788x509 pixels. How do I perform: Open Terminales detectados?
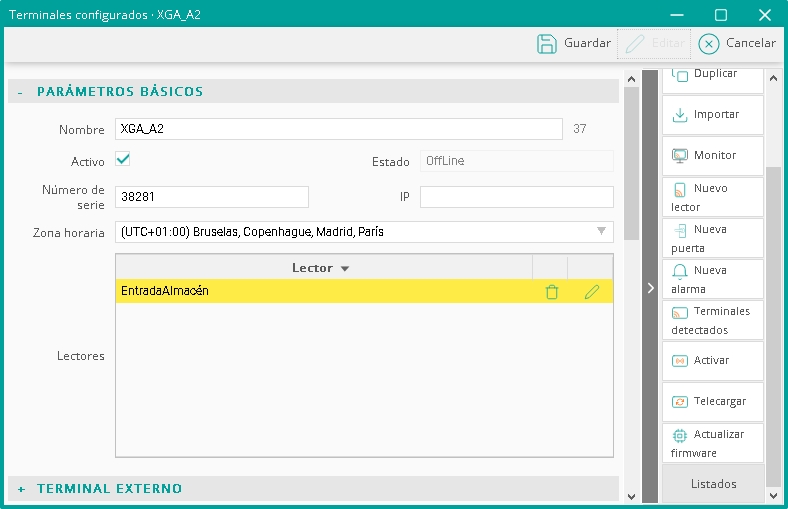coord(712,320)
